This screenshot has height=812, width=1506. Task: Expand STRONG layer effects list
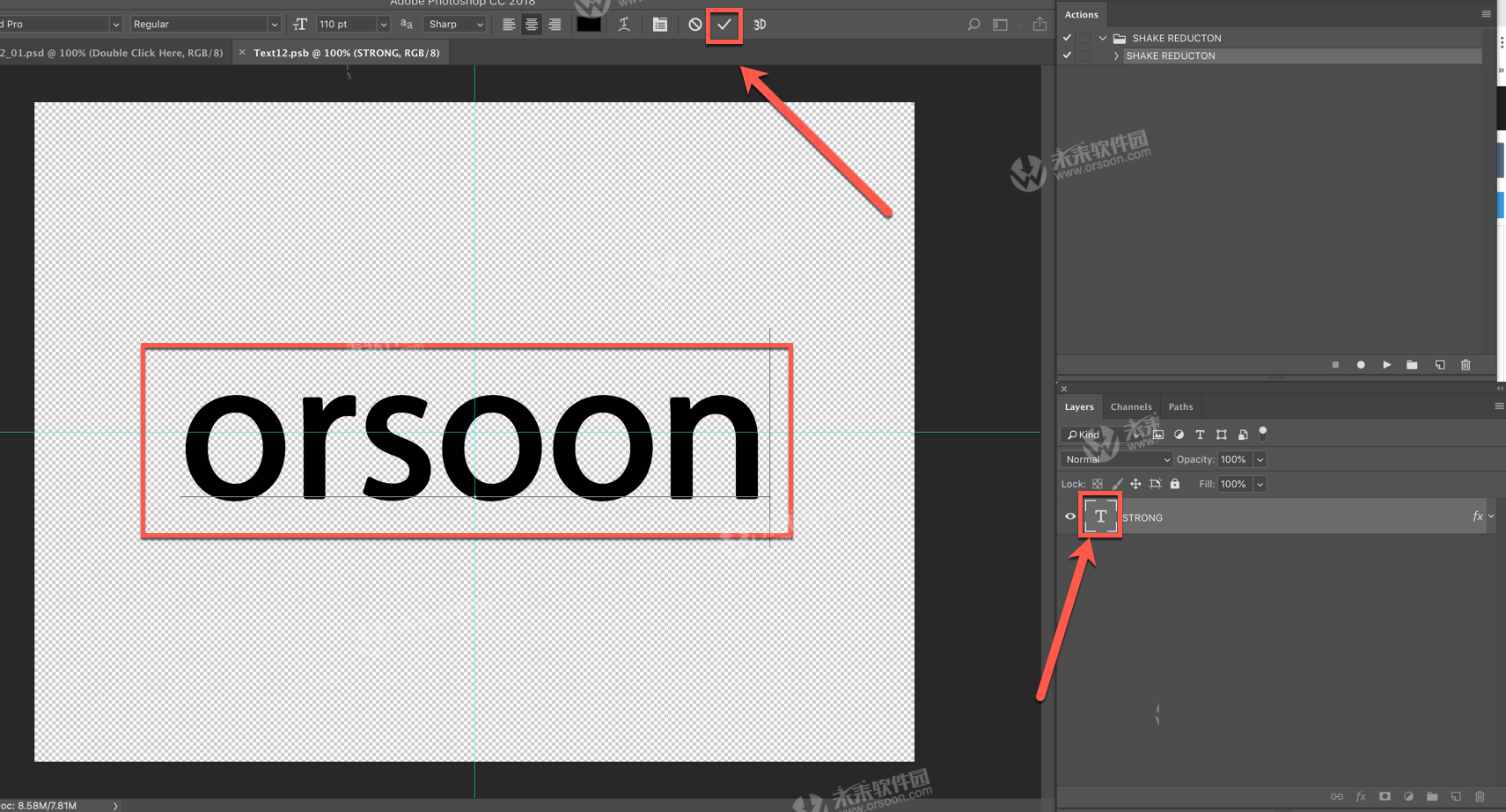pos(1491,516)
